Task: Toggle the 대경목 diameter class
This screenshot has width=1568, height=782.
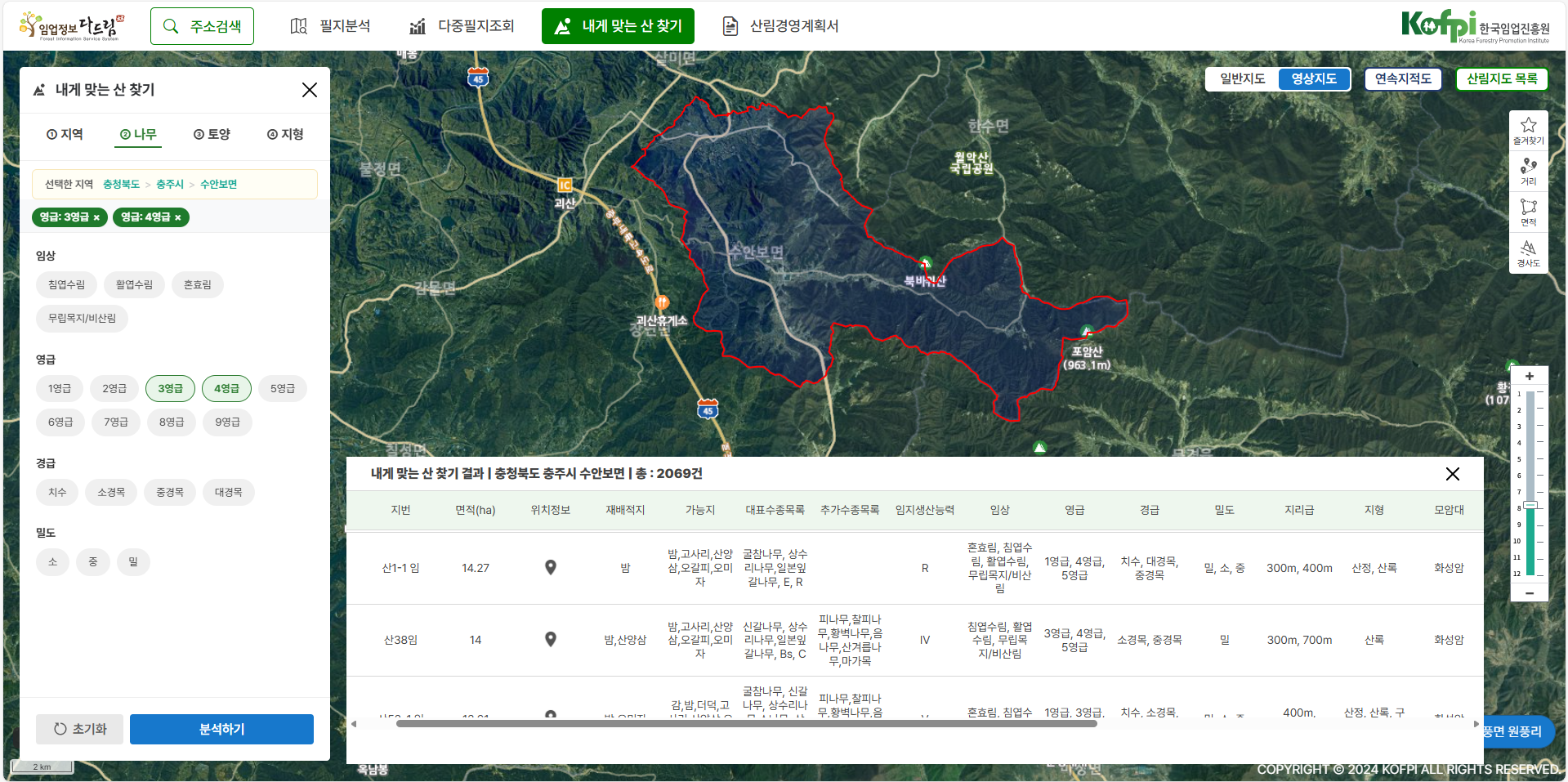Action: coord(229,493)
